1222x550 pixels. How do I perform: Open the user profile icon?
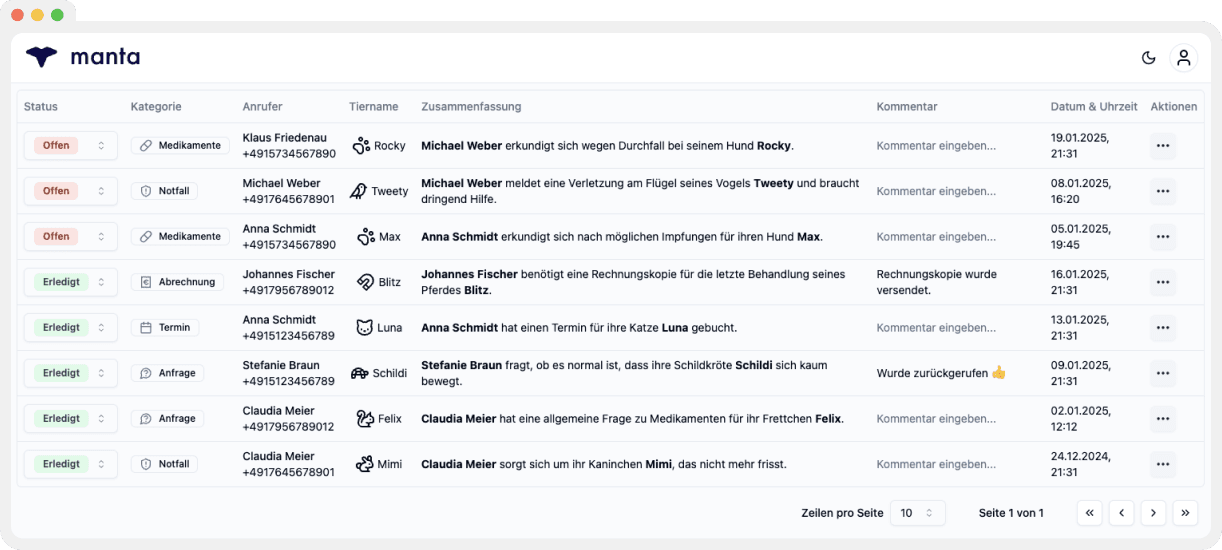point(1184,58)
